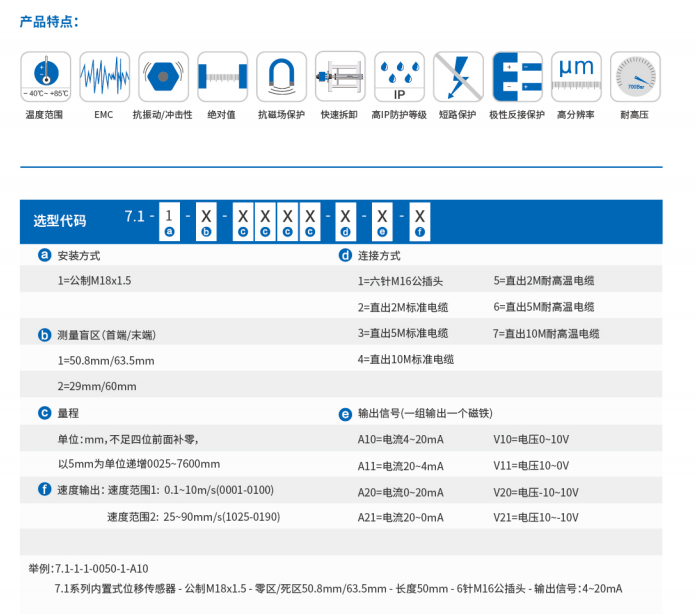Click the A10=电流4~20mA option text

coord(400,439)
